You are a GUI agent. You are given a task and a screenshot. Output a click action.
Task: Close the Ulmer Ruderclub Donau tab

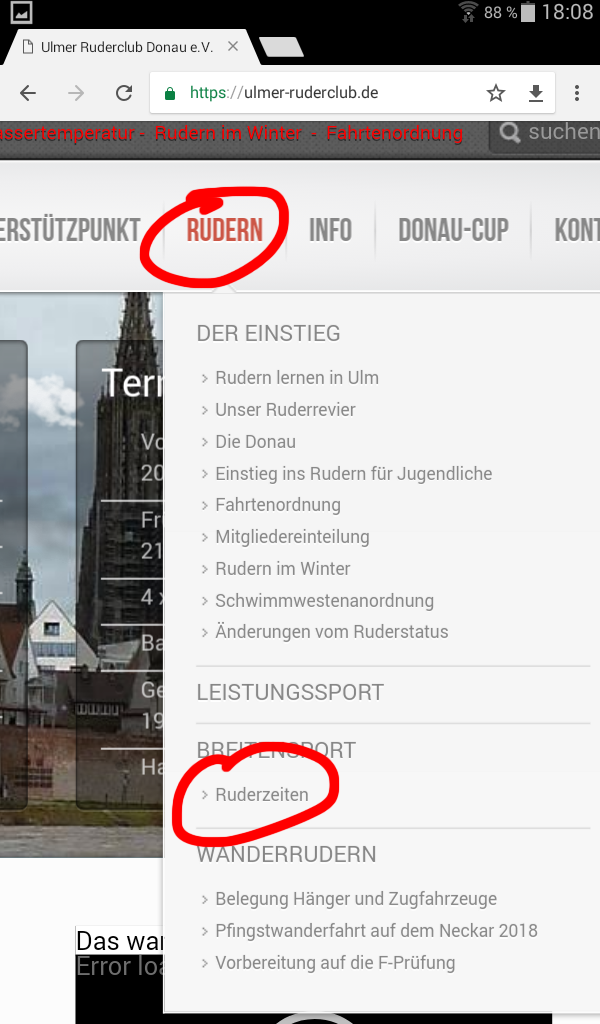232,47
